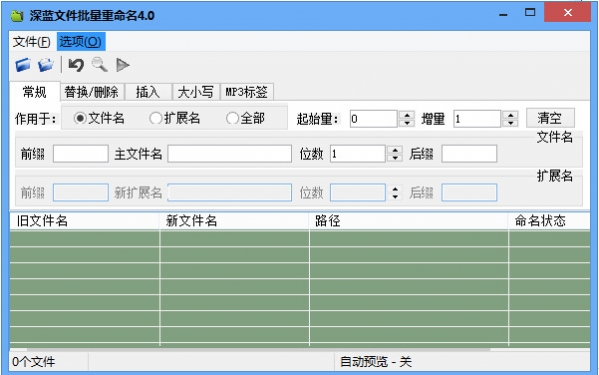599x375 pixels.
Task: Switch to the 大小写 tab
Action: [x=196, y=92]
